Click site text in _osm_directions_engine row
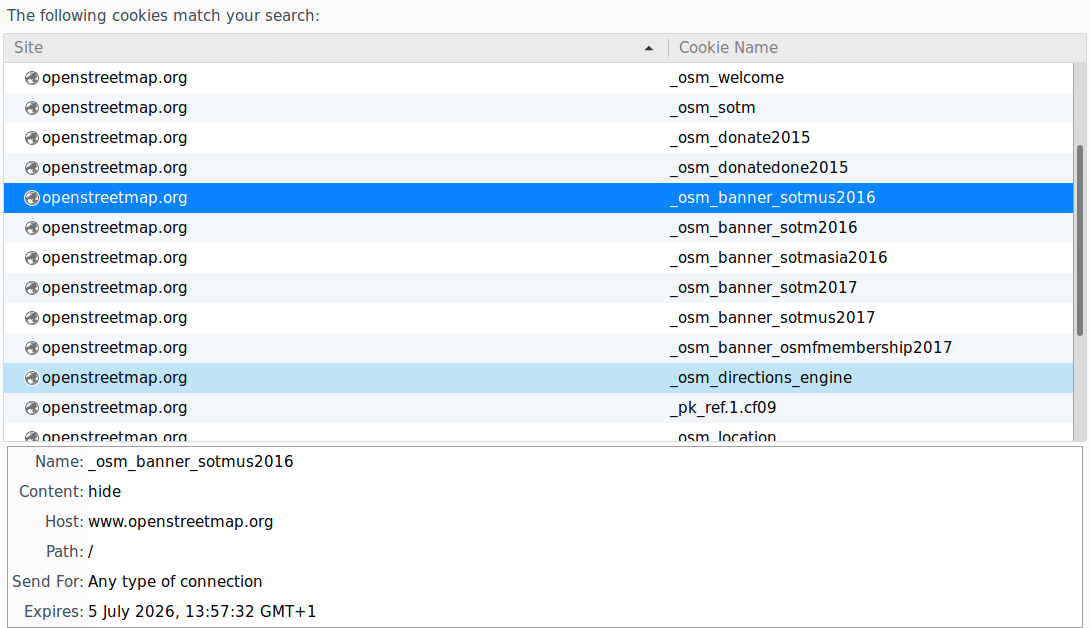The width and height of the screenshot is (1090, 628). [115, 377]
